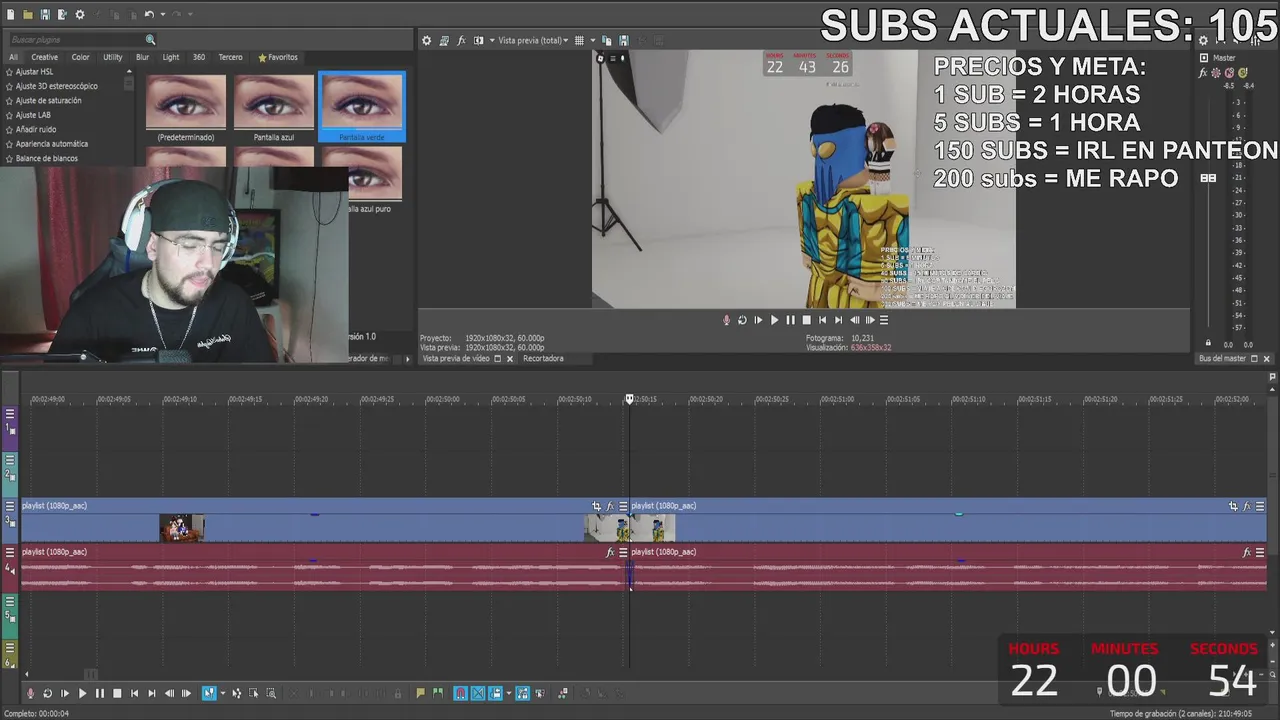Show the Favoritos plugin tab
1280x720 pixels.
278,57
